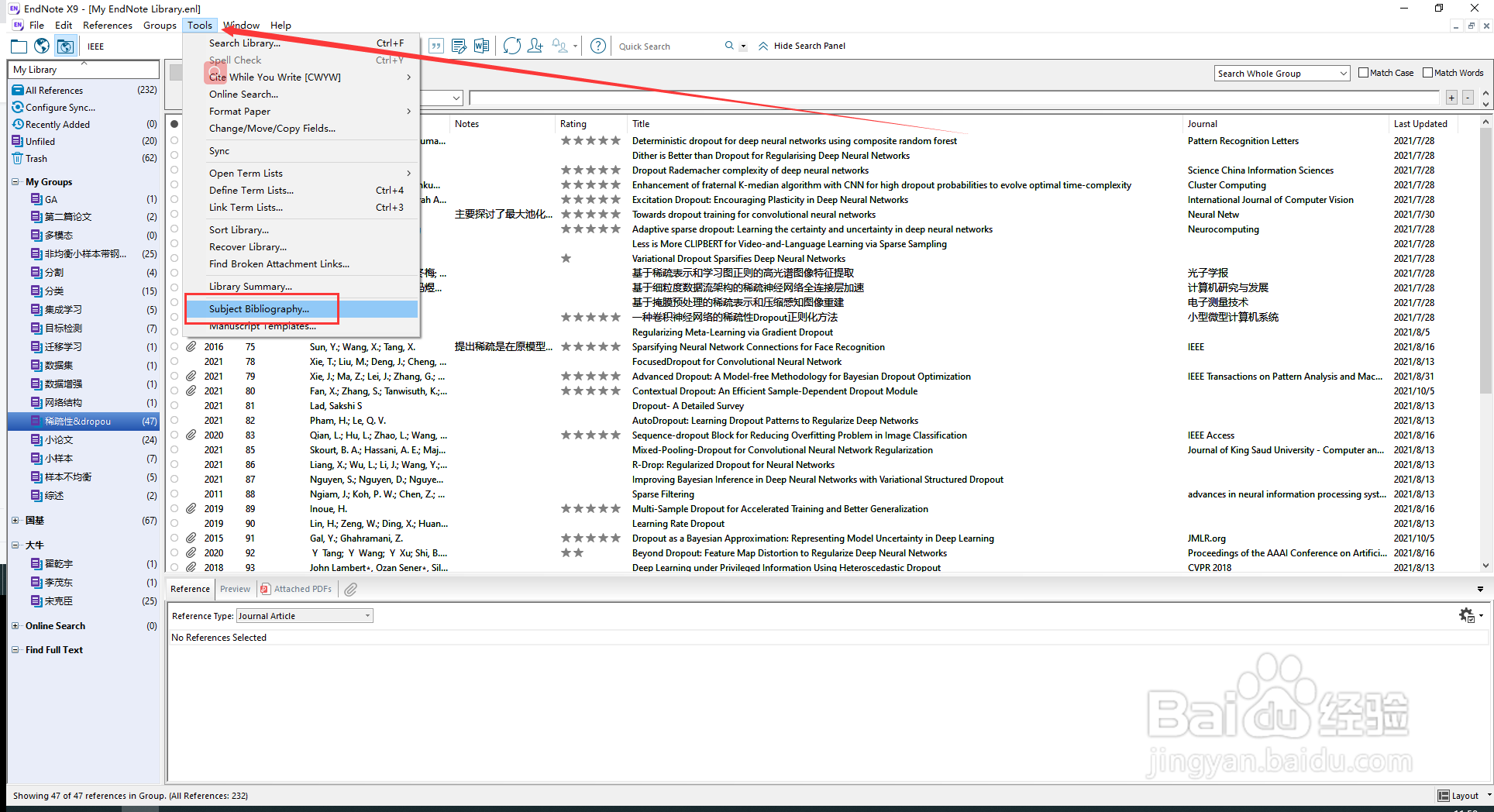
Task: Click the GA group icon
Action: click(x=36, y=199)
